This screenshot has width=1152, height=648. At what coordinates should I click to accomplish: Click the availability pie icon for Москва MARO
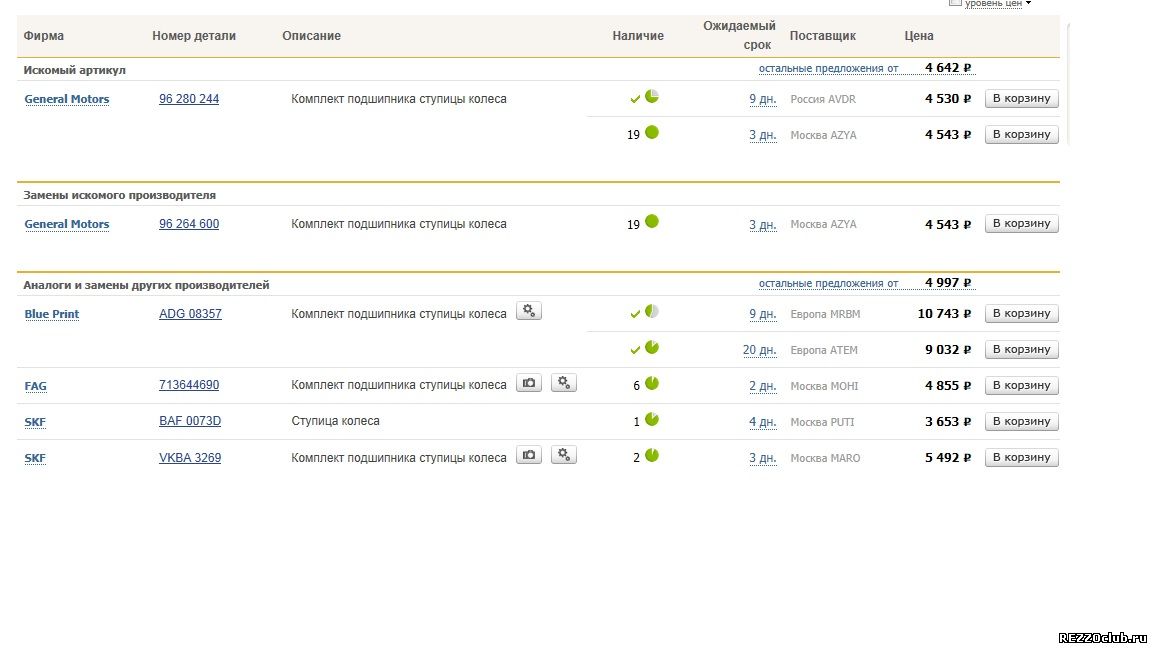pyautogui.click(x=652, y=455)
